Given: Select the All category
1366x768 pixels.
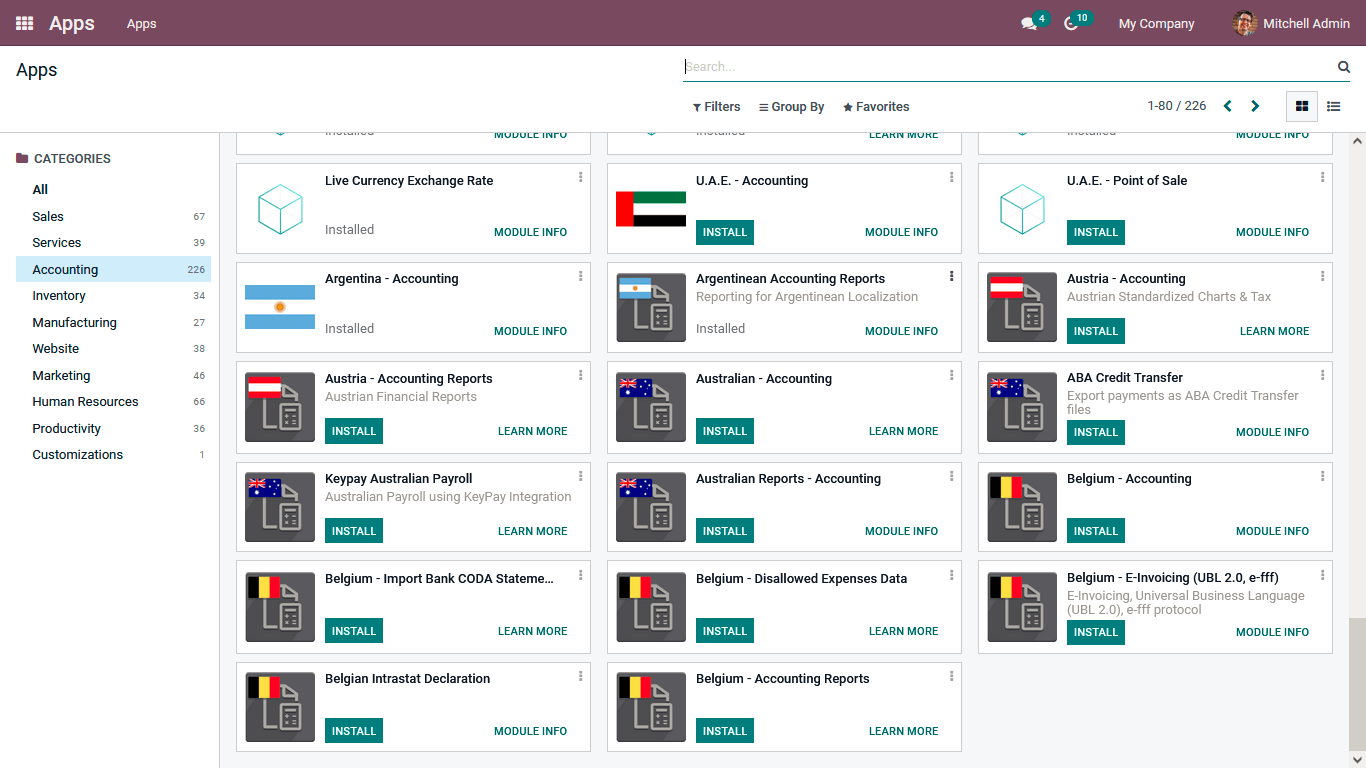Looking at the screenshot, I should tap(113, 189).
